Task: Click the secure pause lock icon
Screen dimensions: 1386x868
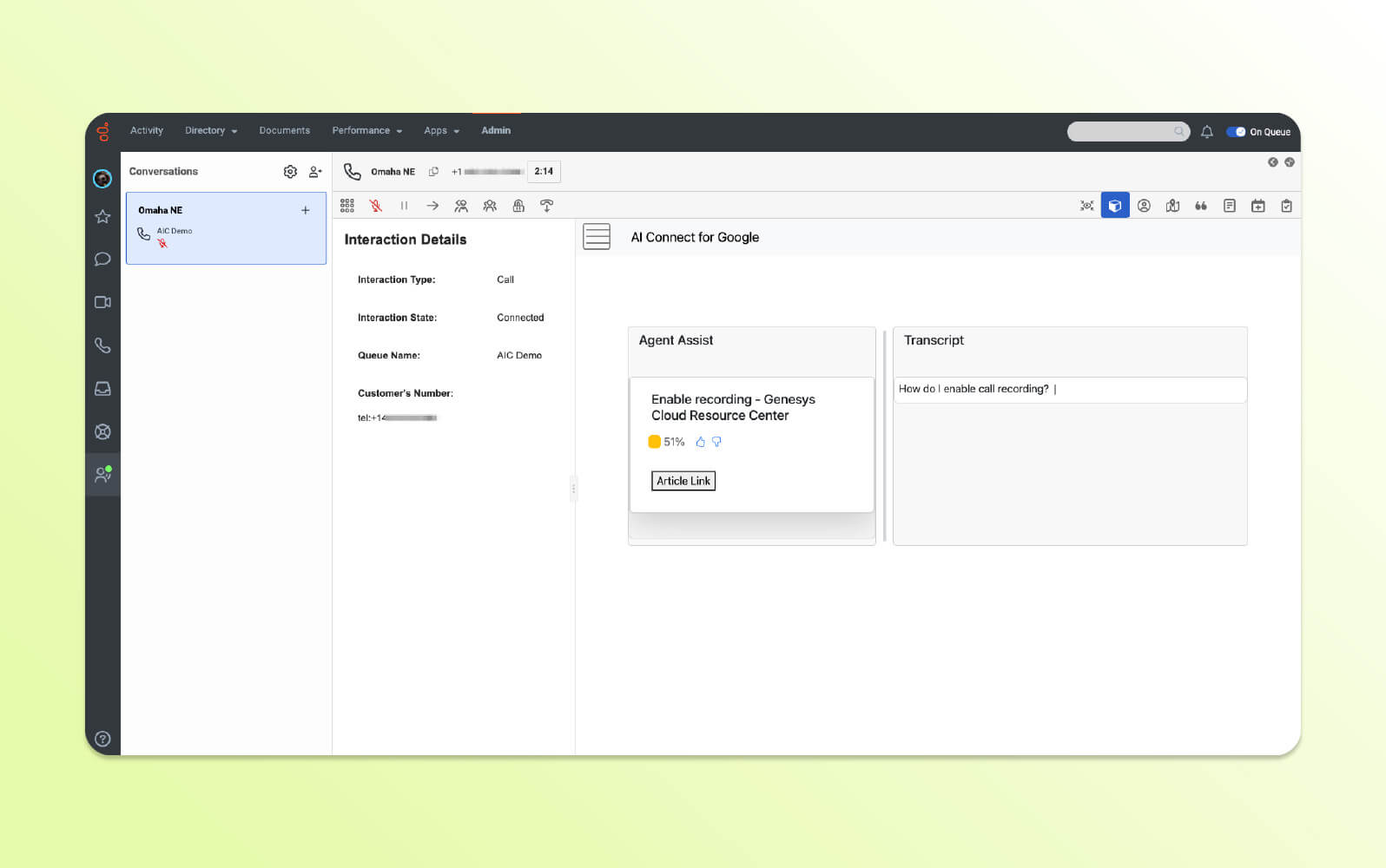Action: pos(518,206)
